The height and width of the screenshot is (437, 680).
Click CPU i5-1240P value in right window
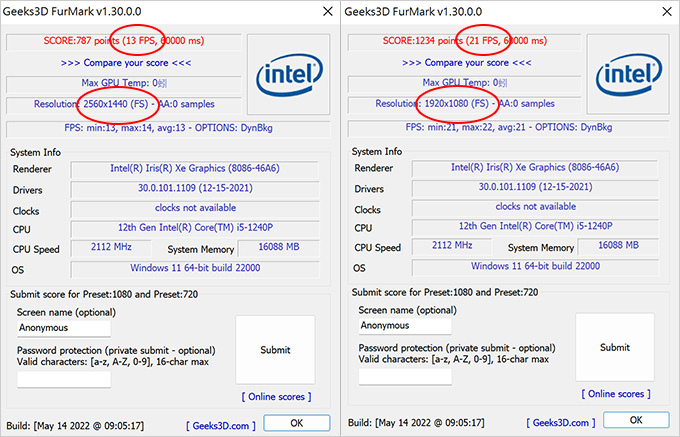[x=535, y=226]
